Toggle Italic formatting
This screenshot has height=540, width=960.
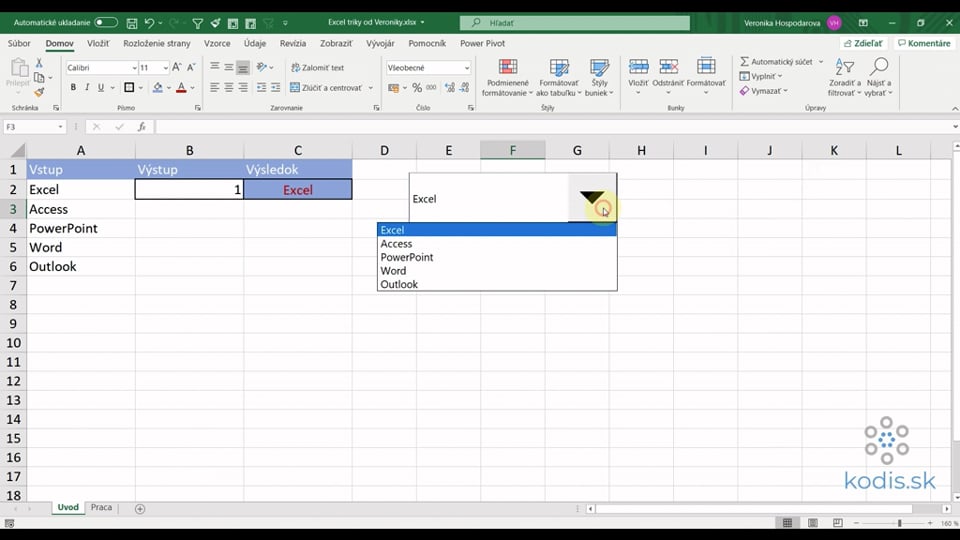[87, 88]
